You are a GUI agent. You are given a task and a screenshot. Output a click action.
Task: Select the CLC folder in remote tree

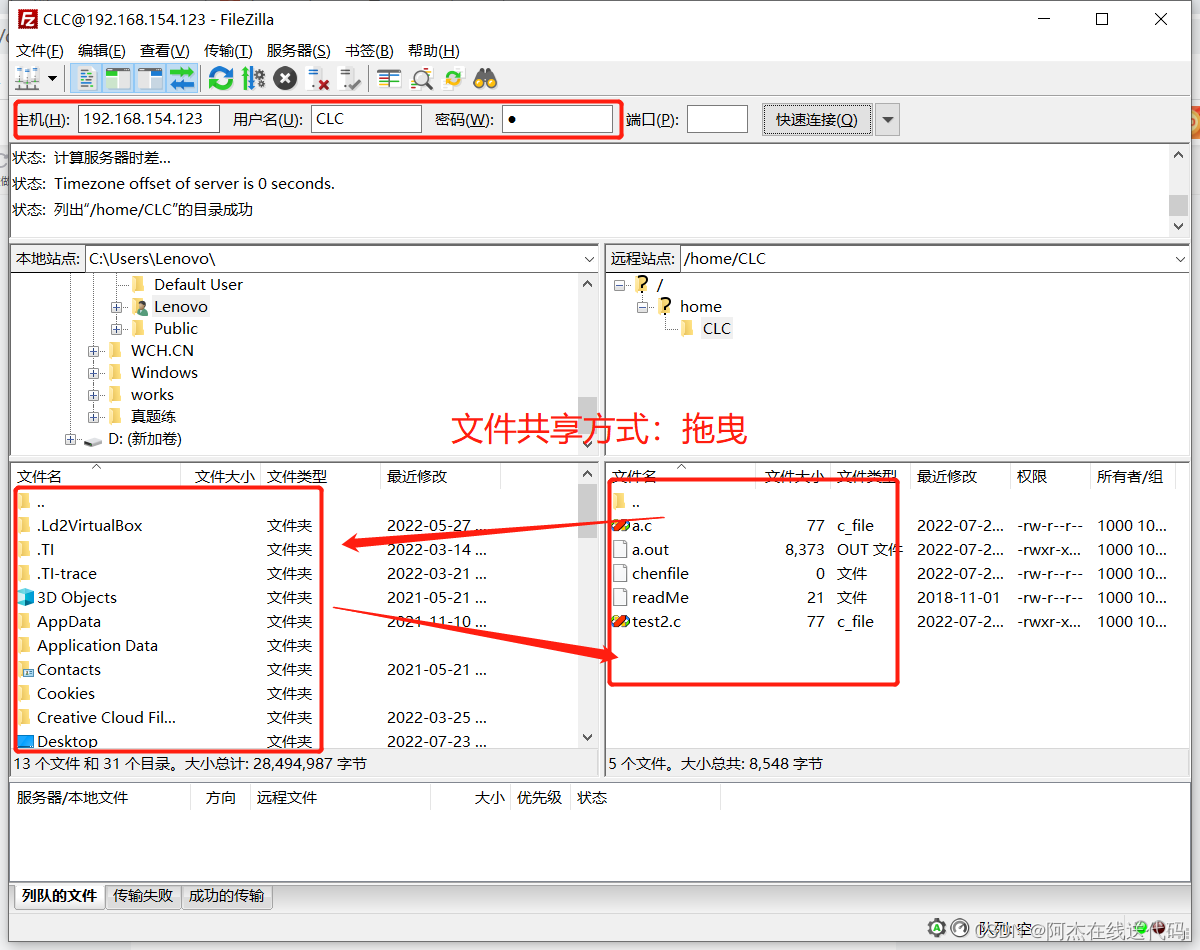coord(716,329)
